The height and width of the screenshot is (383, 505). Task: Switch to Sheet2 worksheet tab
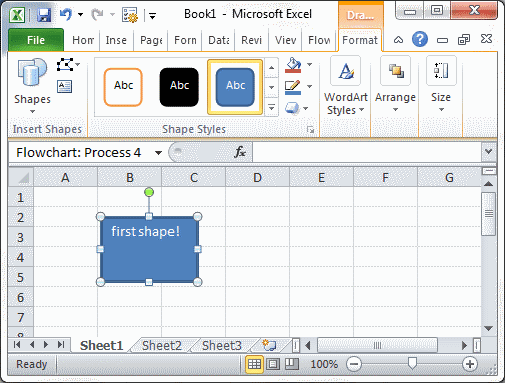tap(162, 345)
